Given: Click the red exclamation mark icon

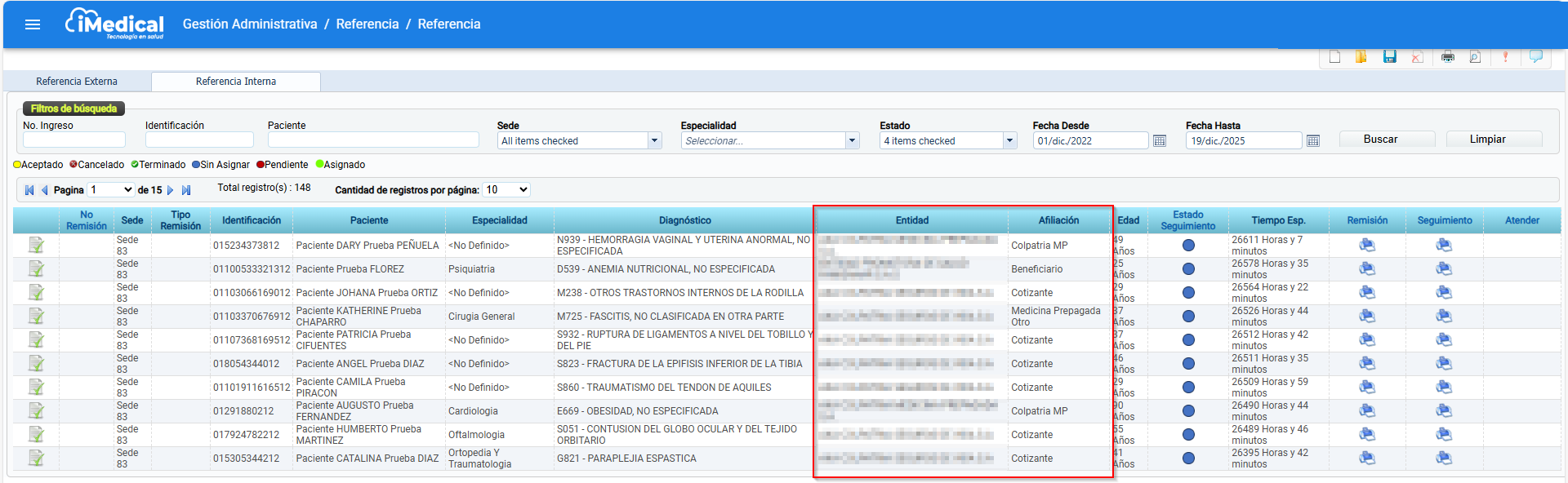Looking at the screenshot, I should pos(1505,56).
